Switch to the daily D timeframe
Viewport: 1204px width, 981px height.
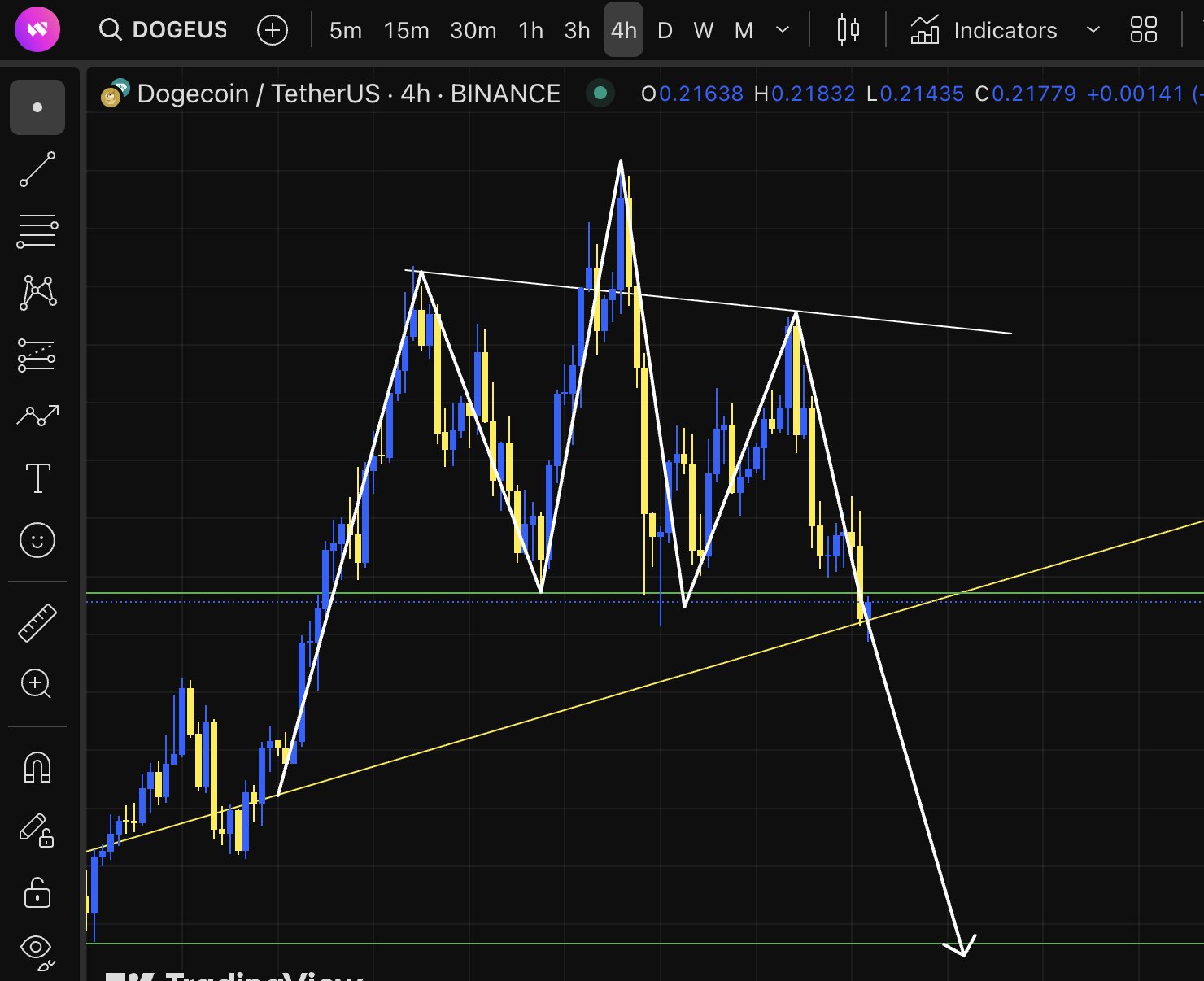(665, 31)
